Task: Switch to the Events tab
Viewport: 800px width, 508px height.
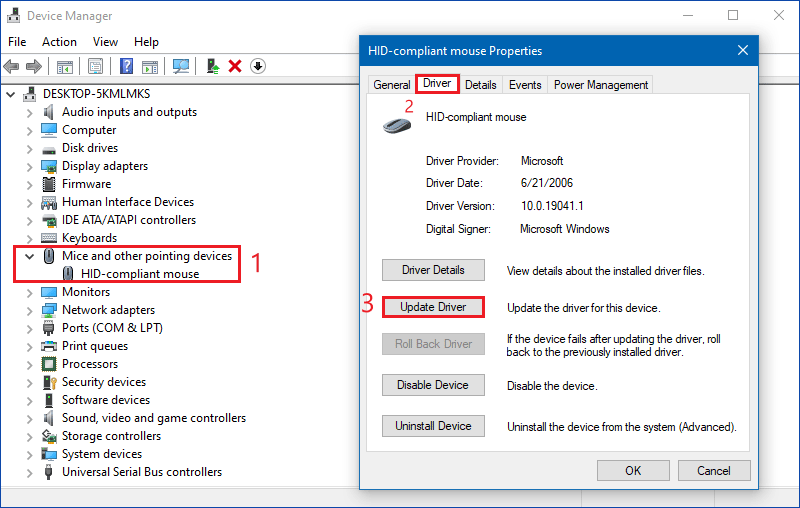Action: 525,85
